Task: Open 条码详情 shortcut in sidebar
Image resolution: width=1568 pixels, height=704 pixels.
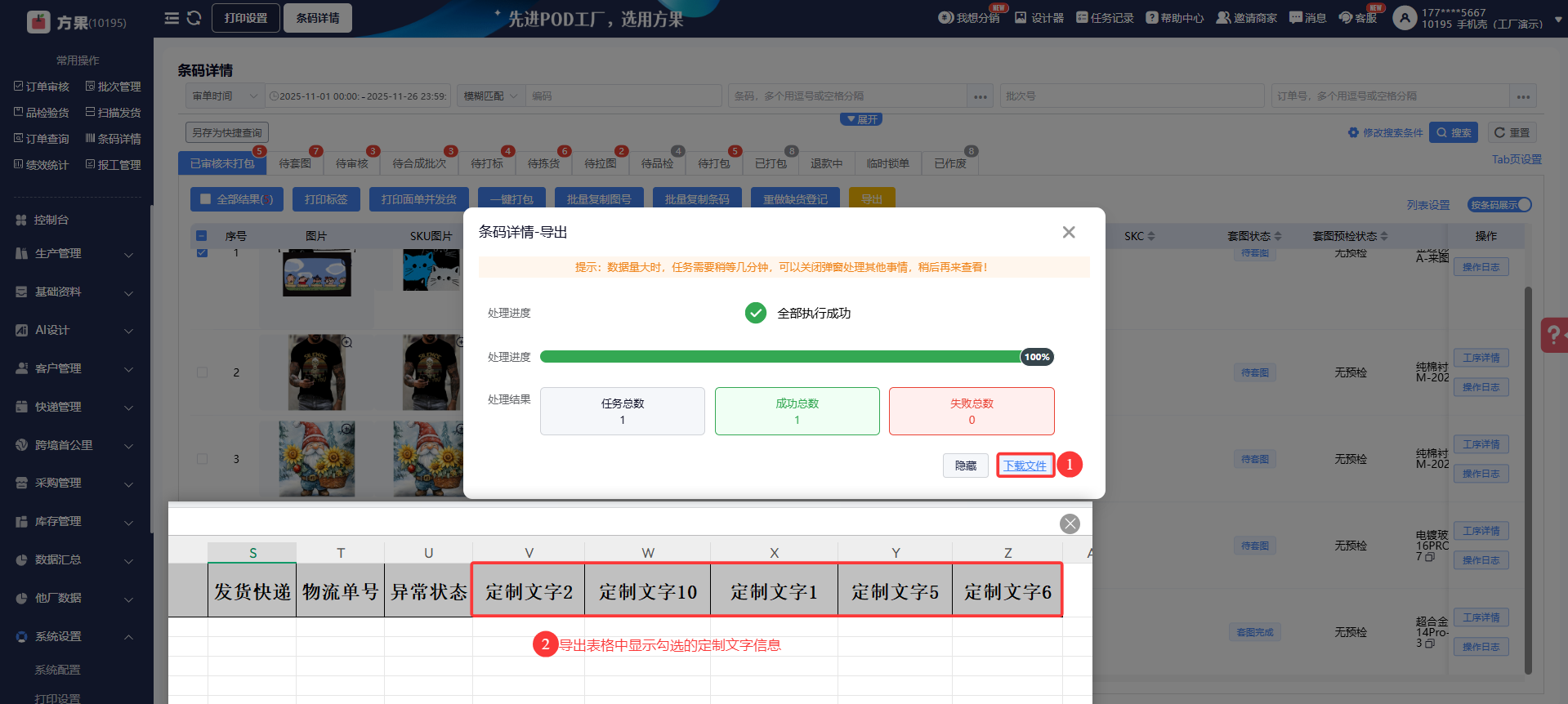Action: click(114, 139)
